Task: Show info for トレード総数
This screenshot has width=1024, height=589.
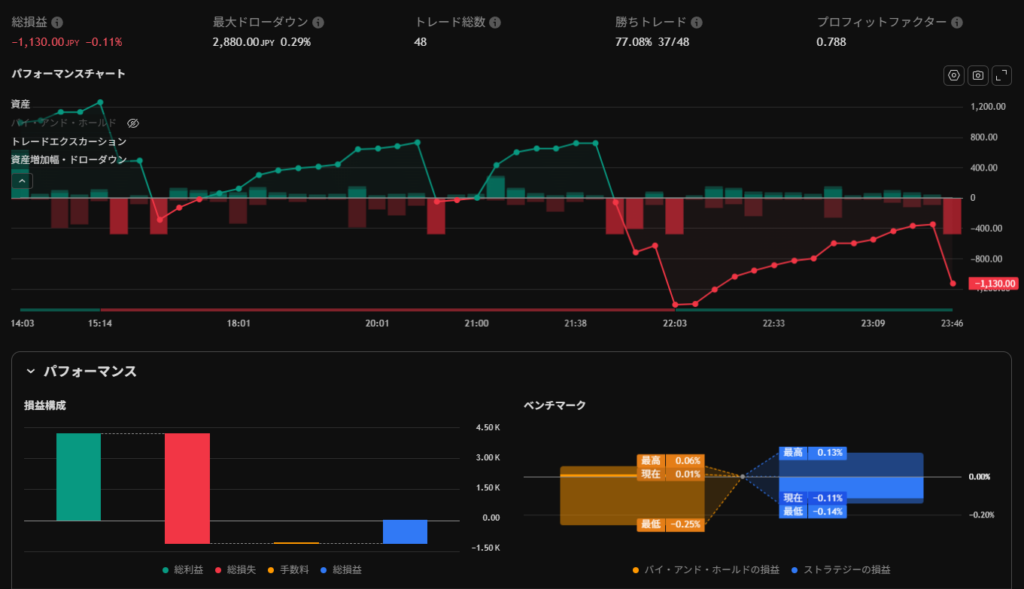Action: (495, 22)
